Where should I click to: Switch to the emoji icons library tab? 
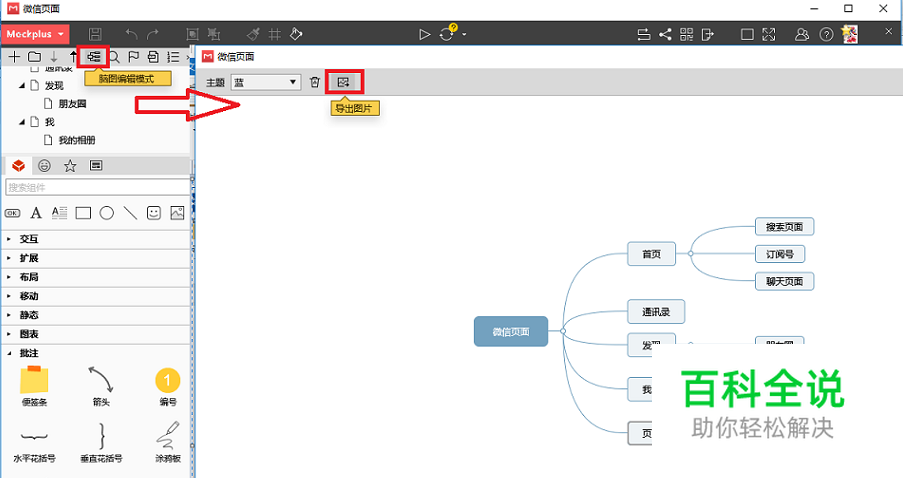tap(44, 166)
